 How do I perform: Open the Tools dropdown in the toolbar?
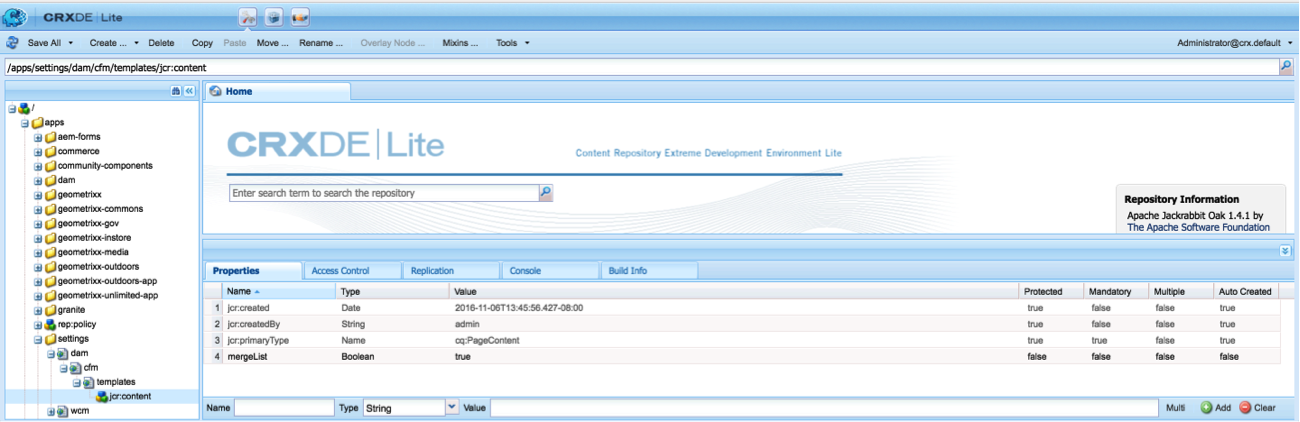pyautogui.click(x=512, y=43)
